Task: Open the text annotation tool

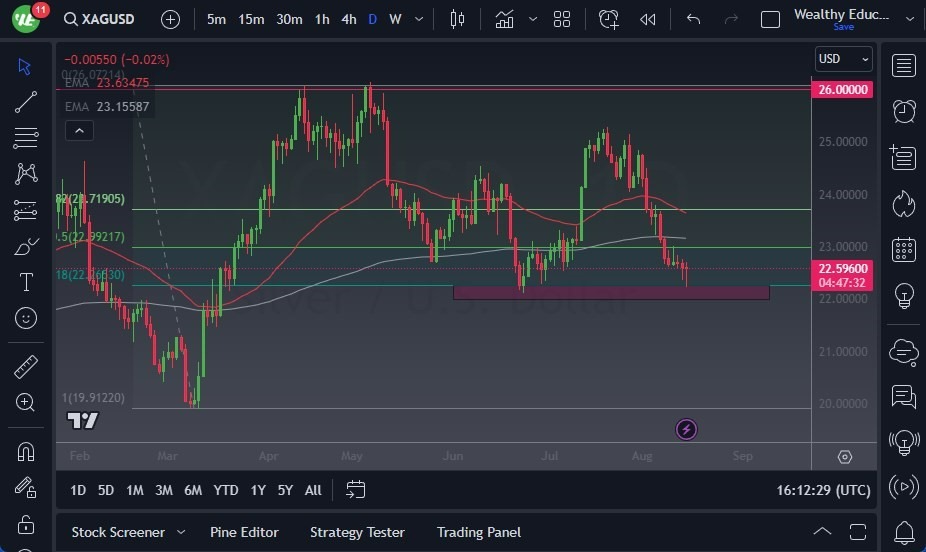Action: [x=26, y=282]
